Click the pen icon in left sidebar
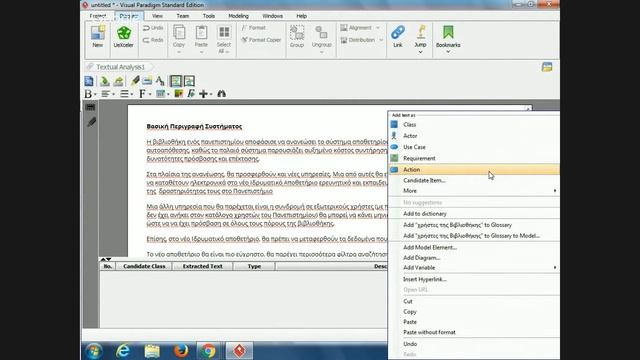This screenshot has width=640, height=360. point(91,122)
